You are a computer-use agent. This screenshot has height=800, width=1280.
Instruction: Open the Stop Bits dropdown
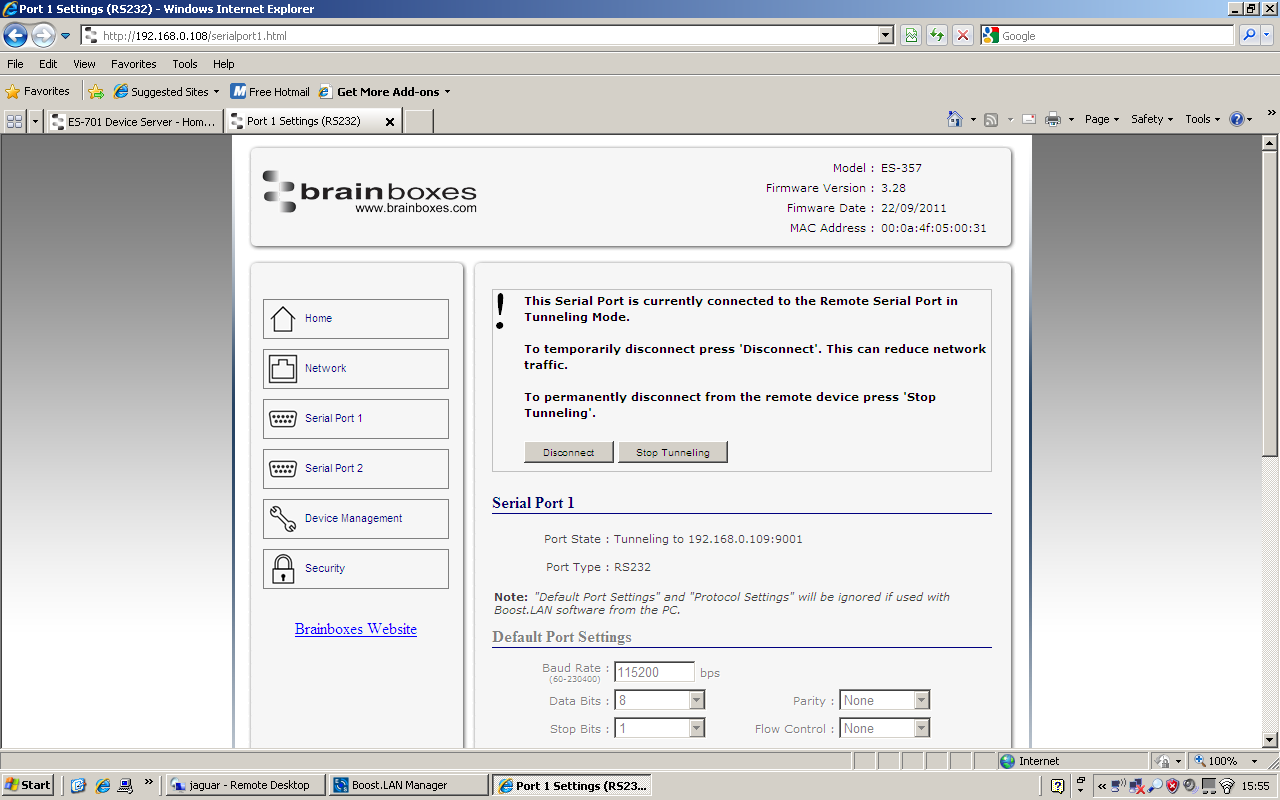(x=697, y=729)
